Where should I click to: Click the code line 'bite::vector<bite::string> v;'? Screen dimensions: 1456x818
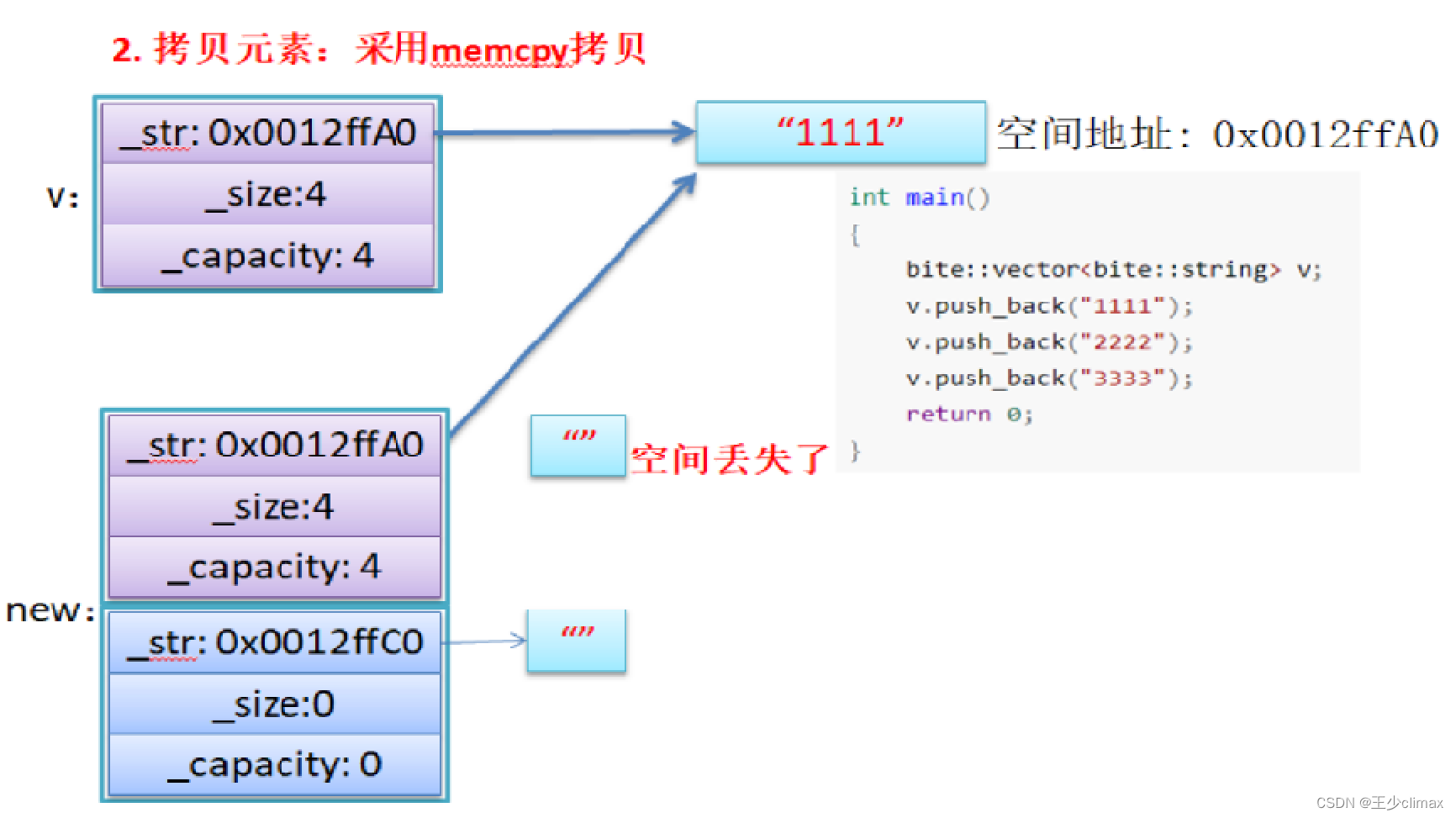[x=1114, y=270]
